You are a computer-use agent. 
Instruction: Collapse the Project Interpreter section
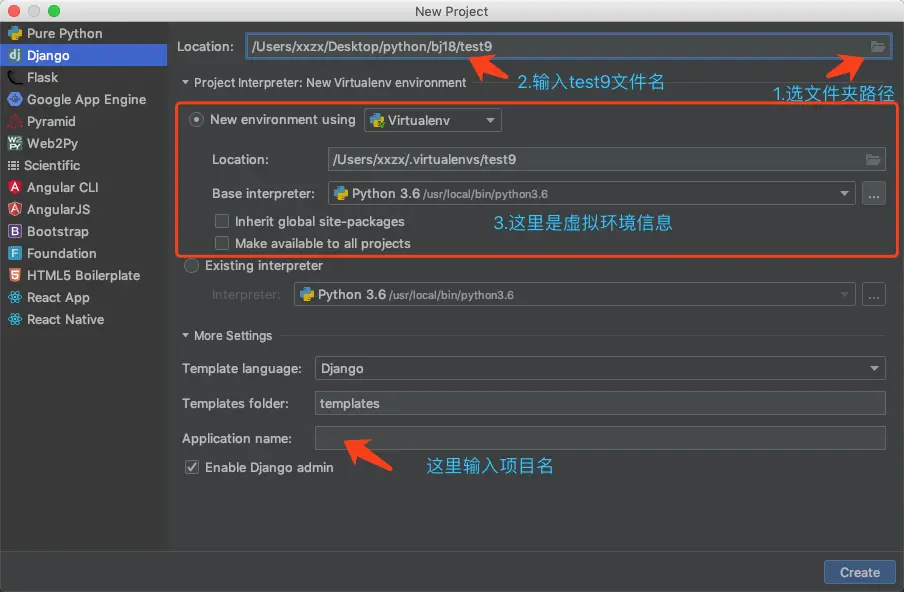185,82
